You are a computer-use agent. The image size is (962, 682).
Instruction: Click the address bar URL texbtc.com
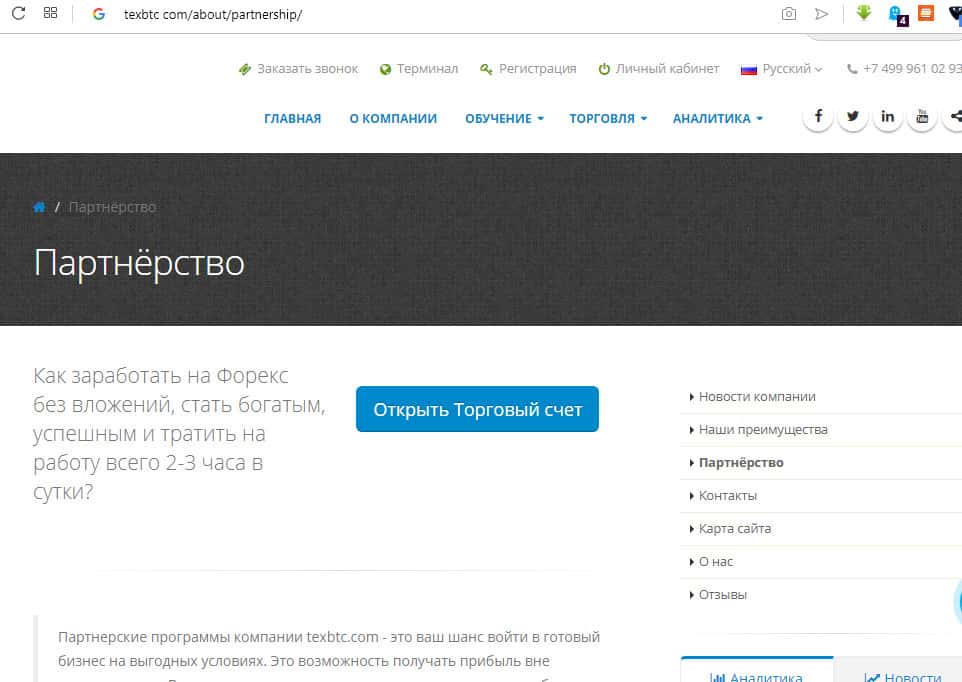[213, 14]
